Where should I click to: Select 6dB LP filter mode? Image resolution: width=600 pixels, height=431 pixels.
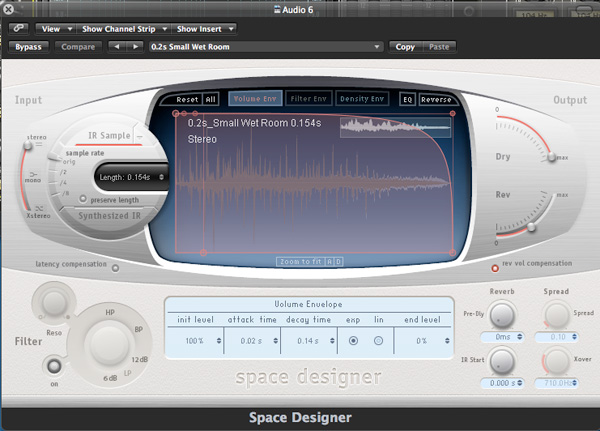[110, 378]
